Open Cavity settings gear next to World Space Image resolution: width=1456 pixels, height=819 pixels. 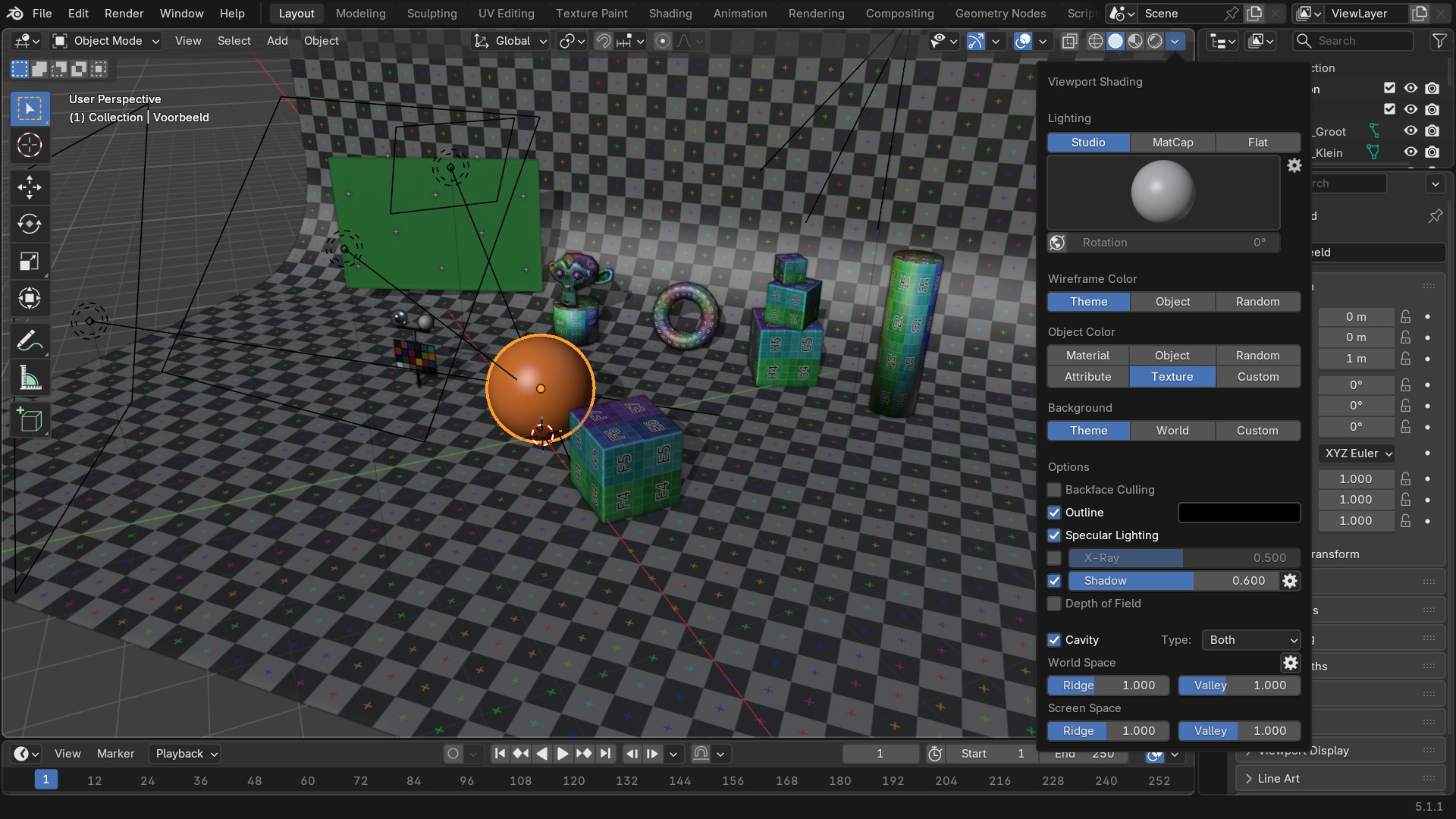tap(1290, 663)
